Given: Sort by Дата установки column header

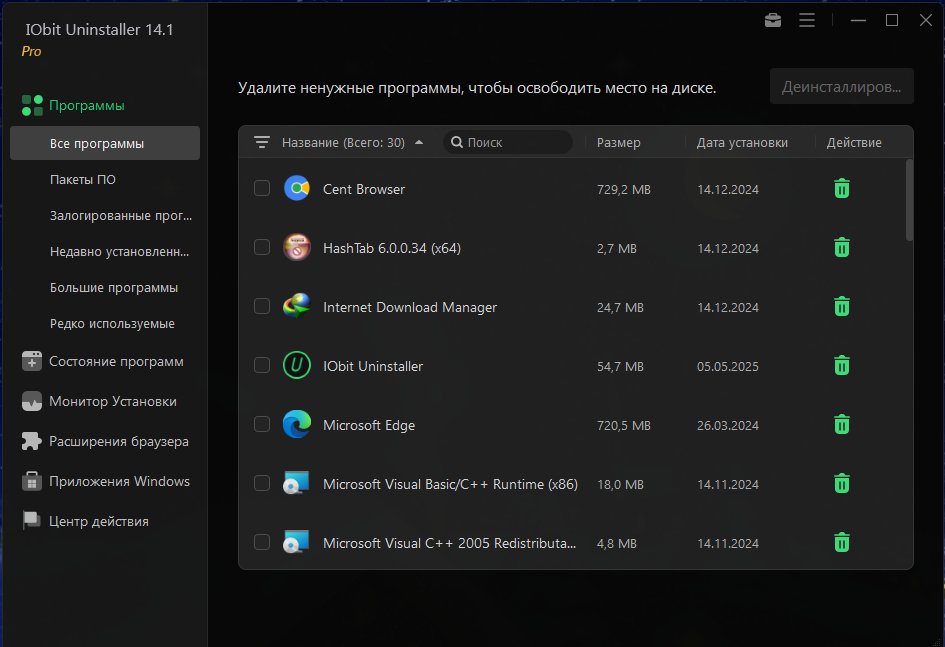Looking at the screenshot, I should click(742, 143).
